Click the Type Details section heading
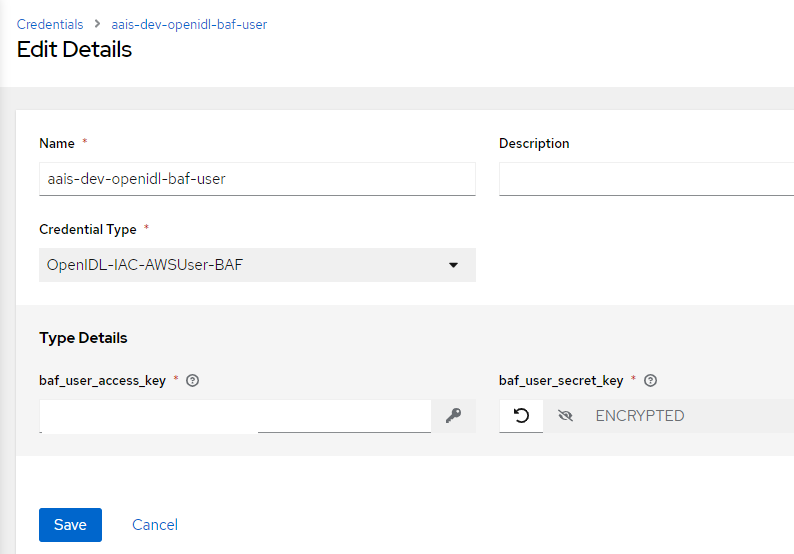 [x=83, y=338]
